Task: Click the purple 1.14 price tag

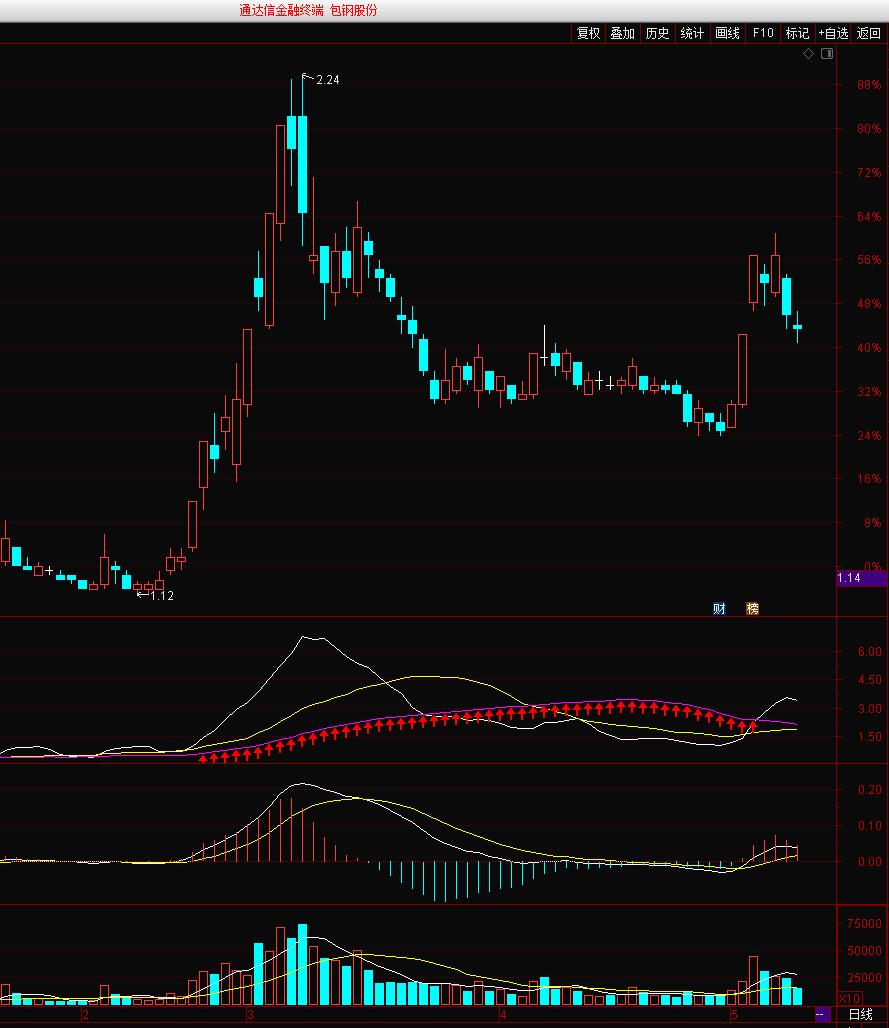Action: (x=861, y=578)
